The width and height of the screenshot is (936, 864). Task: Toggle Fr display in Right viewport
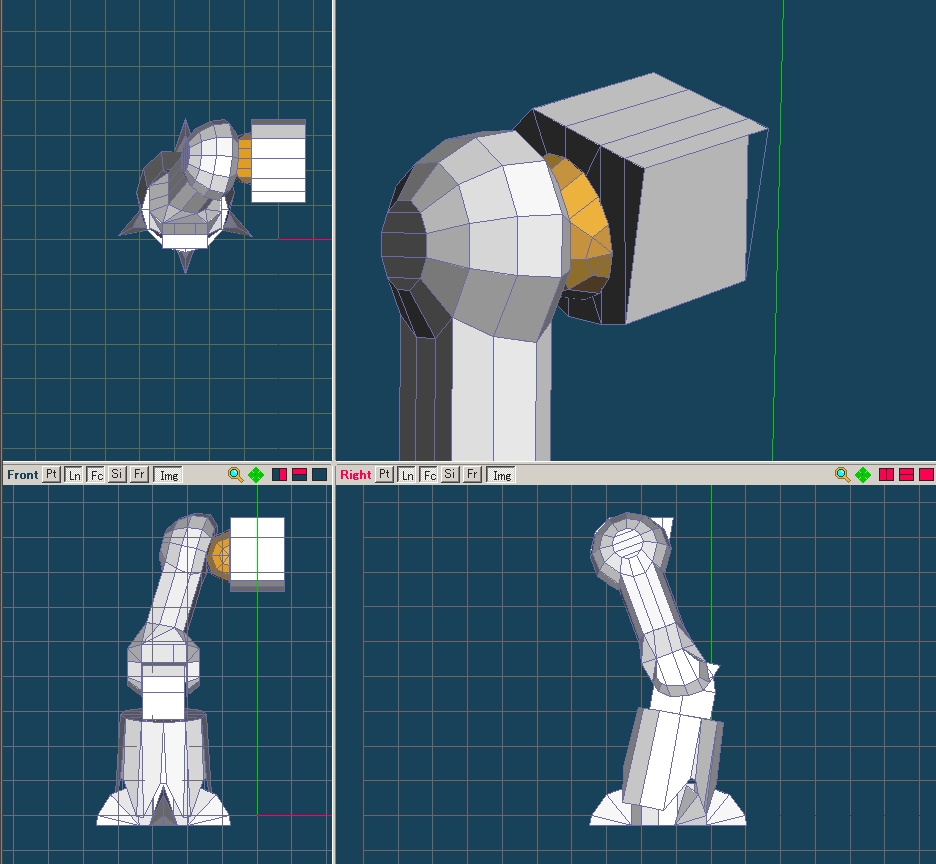472,475
